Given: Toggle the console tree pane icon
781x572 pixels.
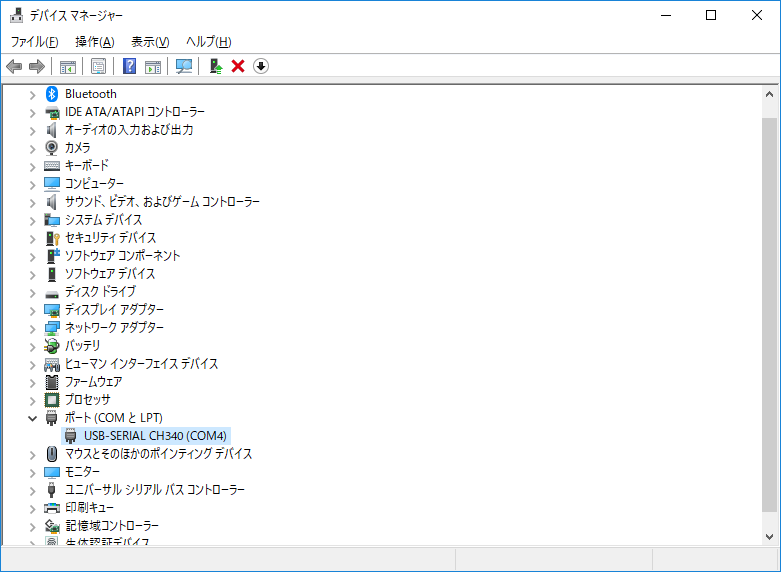Looking at the screenshot, I should tap(68, 66).
